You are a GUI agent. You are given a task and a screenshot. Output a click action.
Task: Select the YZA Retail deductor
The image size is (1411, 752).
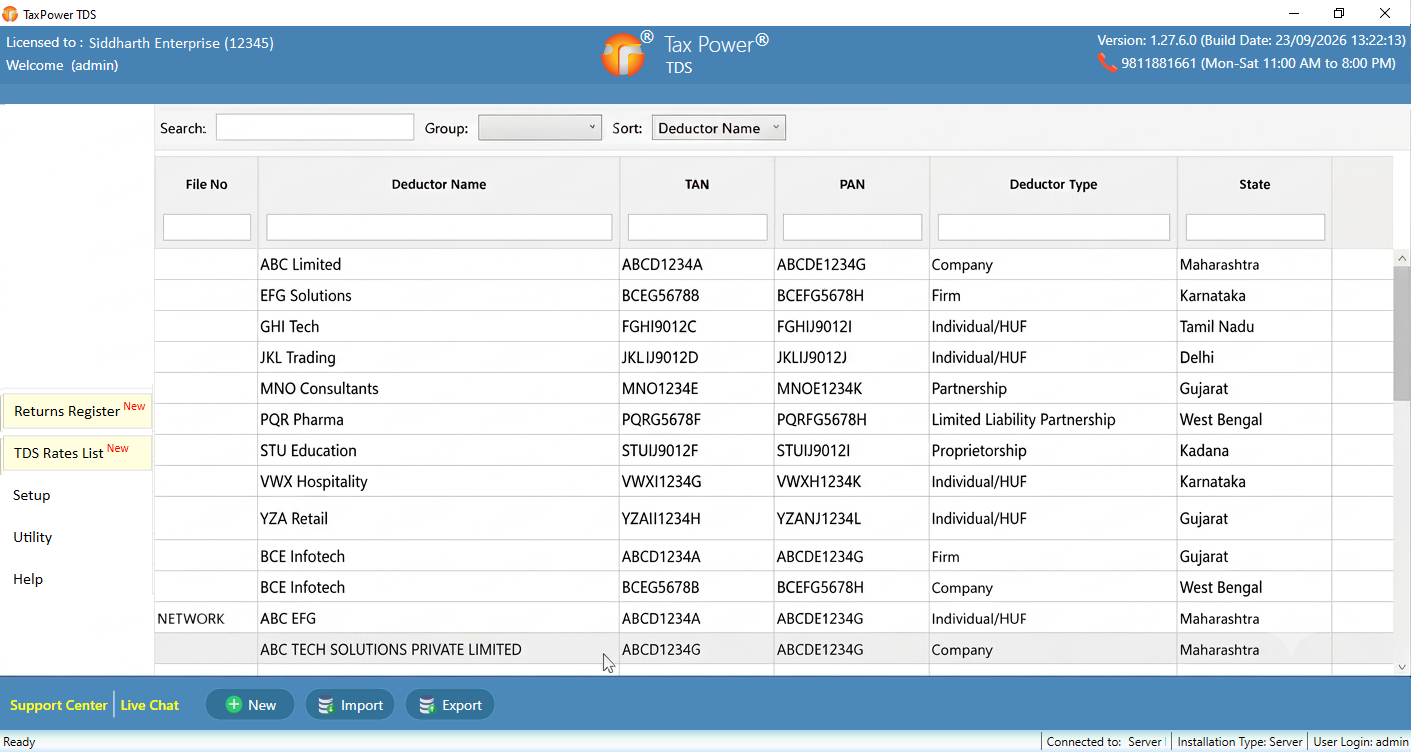(773, 518)
